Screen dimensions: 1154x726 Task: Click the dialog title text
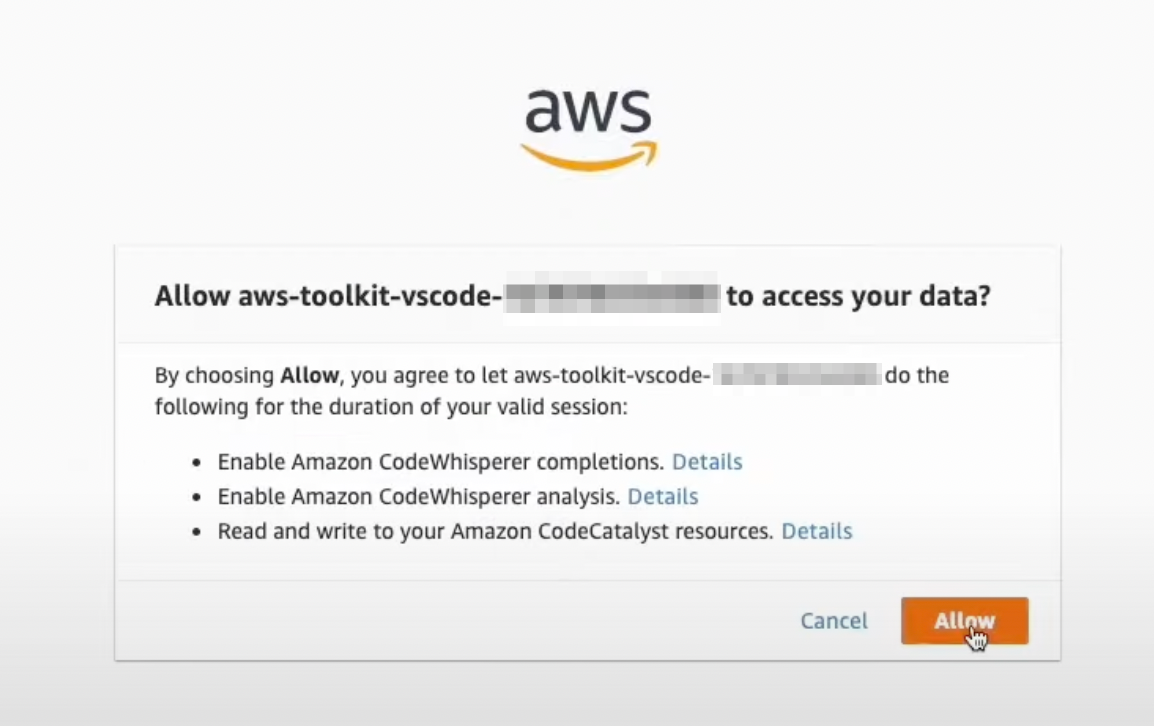(x=573, y=296)
